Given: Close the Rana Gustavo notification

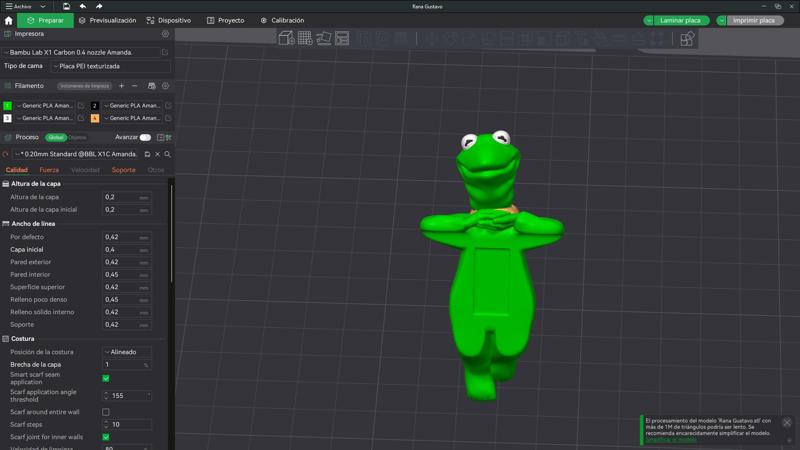Looking at the screenshot, I should tap(787, 422).
